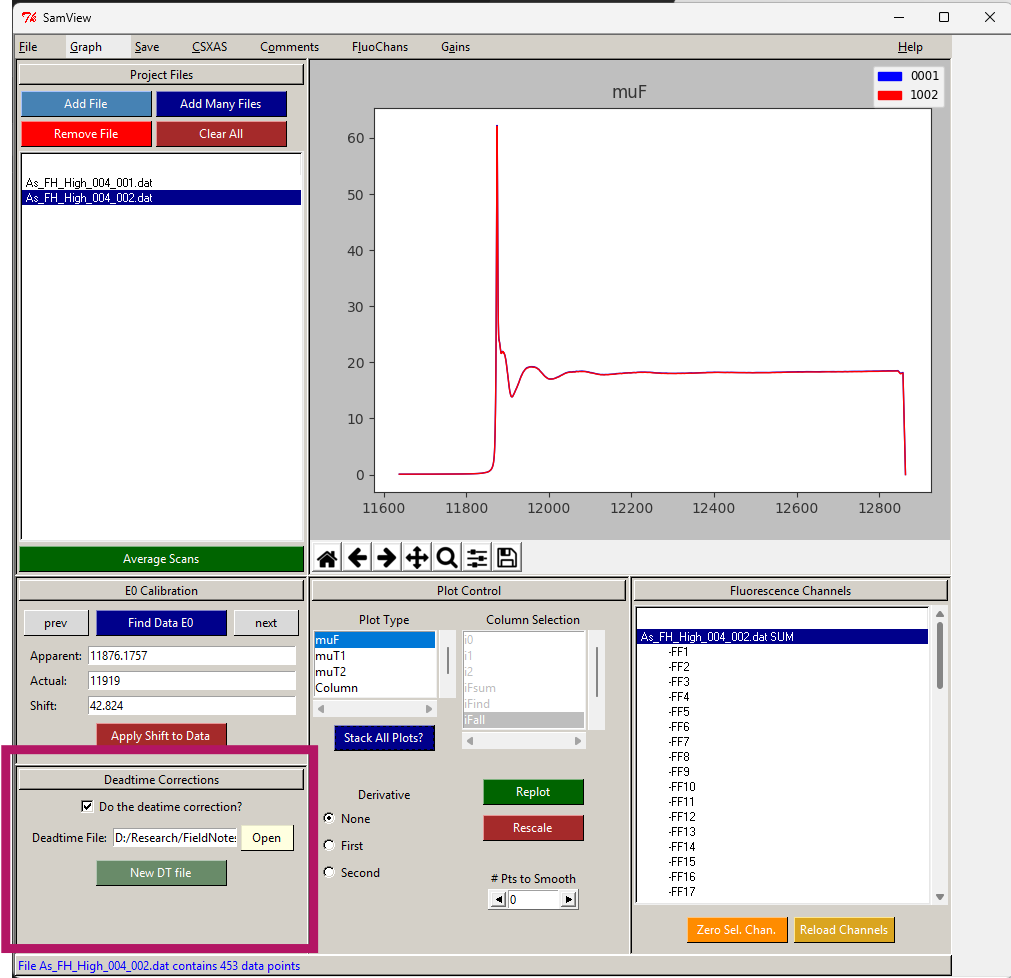
Task: Activate the Zoom magnifier tool
Action: (446, 558)
